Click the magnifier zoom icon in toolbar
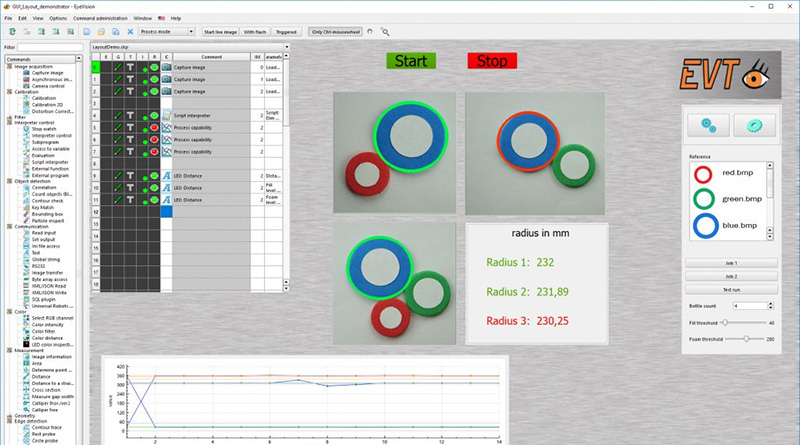Viewport: 800px width, 445px height. [x=385, y=32]
